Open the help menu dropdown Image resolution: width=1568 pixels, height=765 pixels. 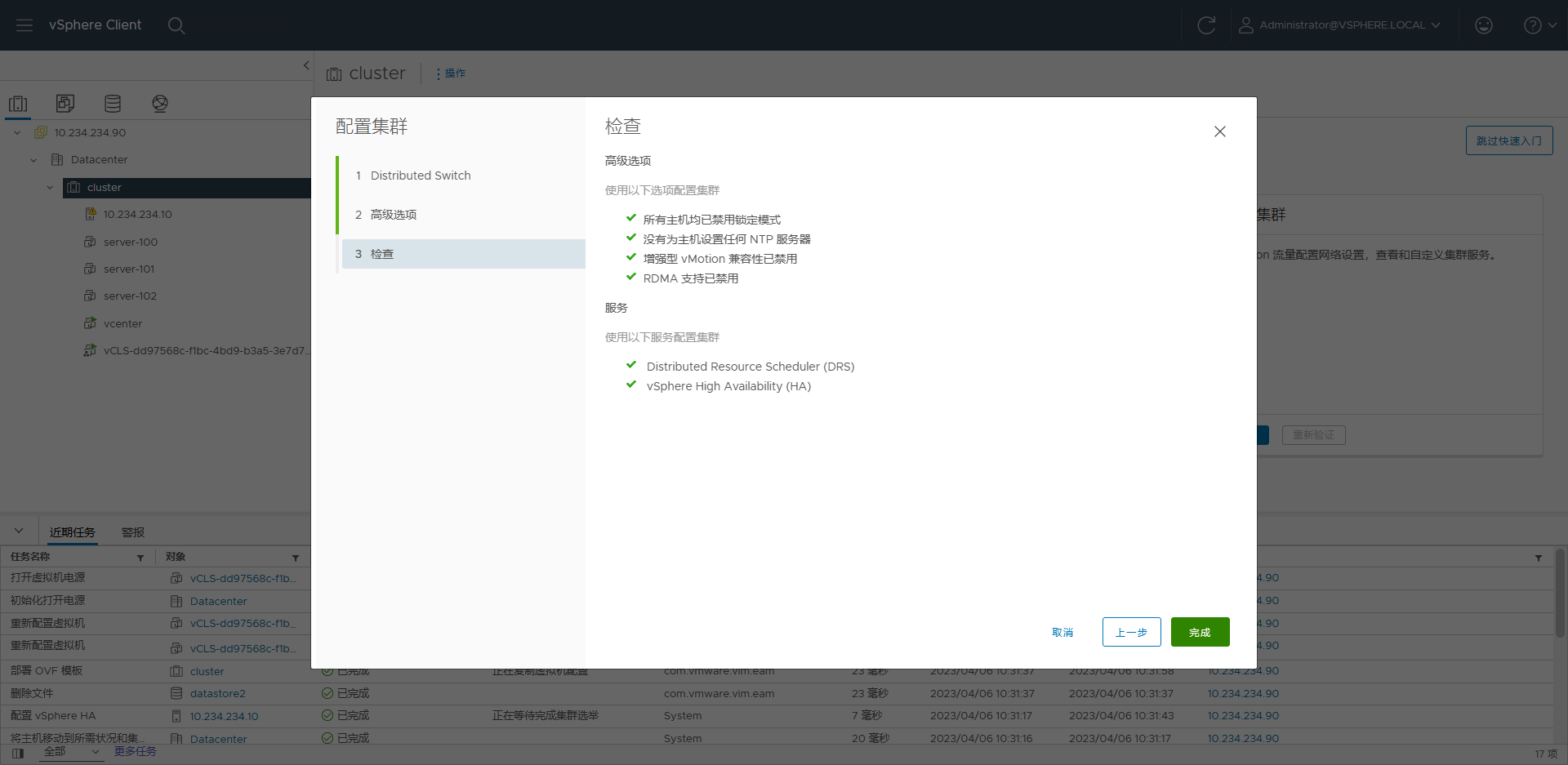point(1539,25)
